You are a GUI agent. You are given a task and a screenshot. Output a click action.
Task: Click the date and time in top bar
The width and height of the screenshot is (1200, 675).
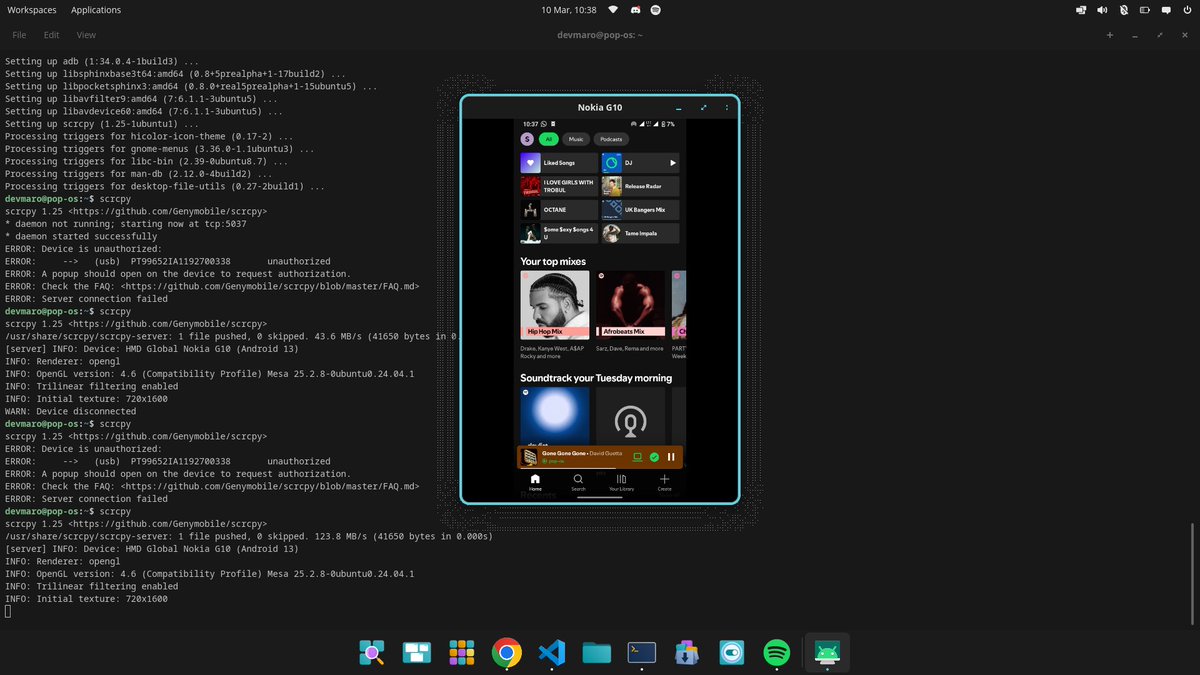(568, 10)
